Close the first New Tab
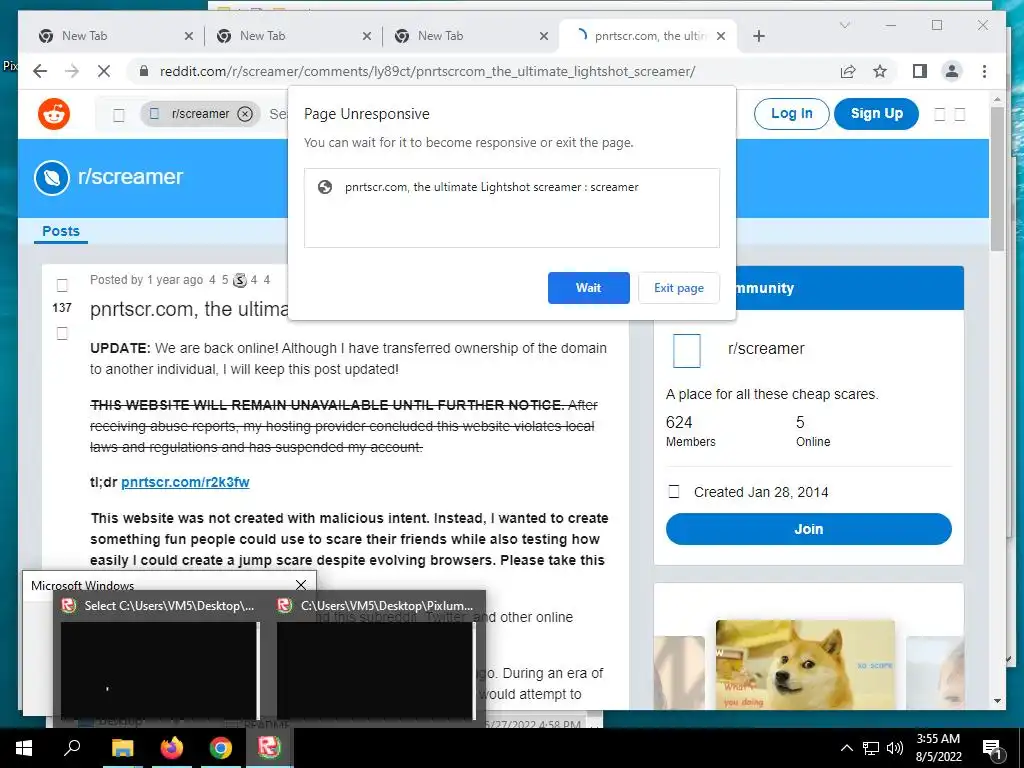 pyautogui.click(x=189, y=36)
